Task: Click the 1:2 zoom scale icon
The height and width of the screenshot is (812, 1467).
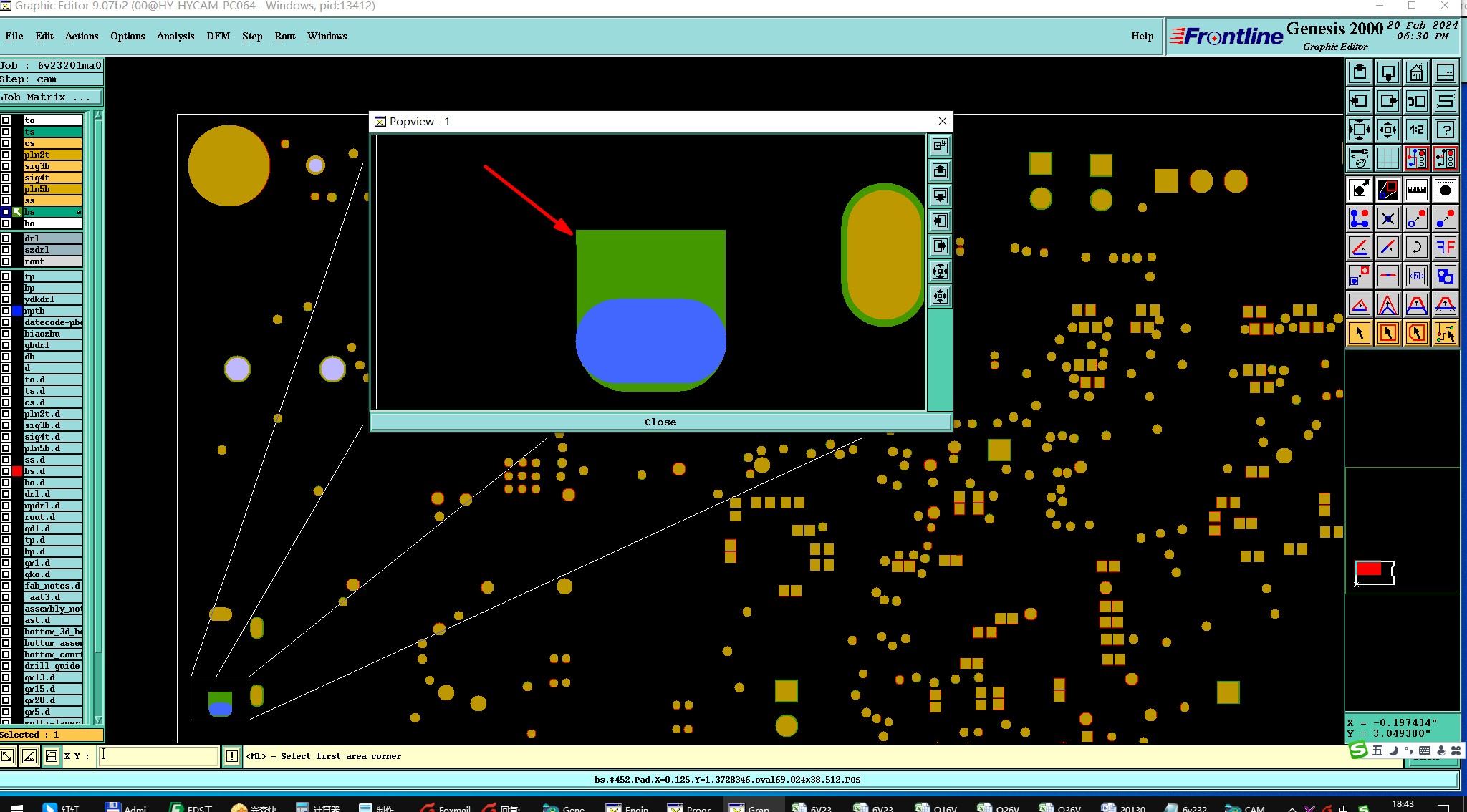Action: tap(1416, 130)
